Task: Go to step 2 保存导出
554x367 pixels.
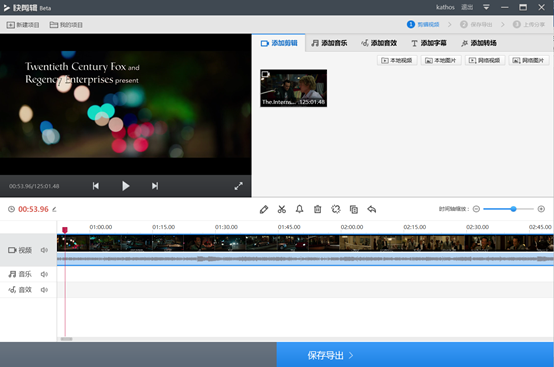Action: tap(476, 24)
